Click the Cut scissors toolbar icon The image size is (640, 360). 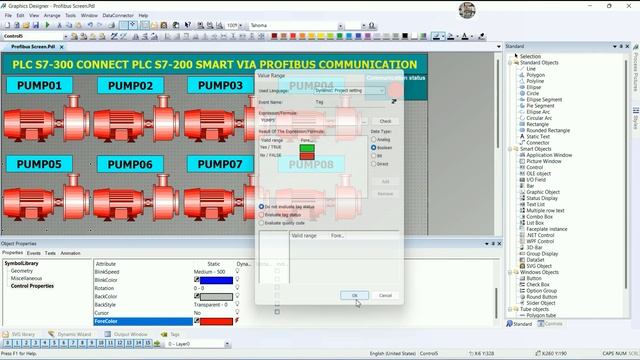click(x=60, y=25)
